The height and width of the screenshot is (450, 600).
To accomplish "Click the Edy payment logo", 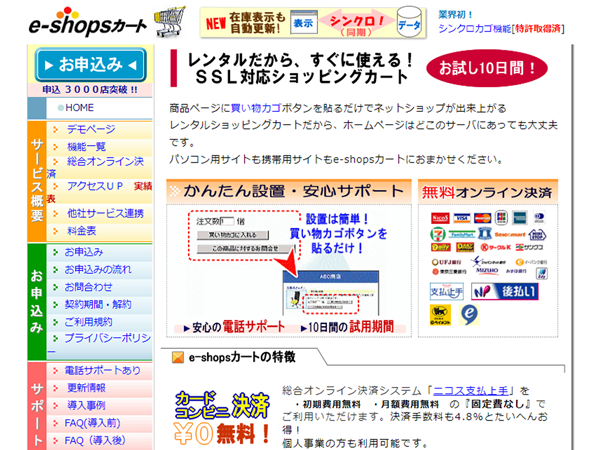I will point(542,274).
